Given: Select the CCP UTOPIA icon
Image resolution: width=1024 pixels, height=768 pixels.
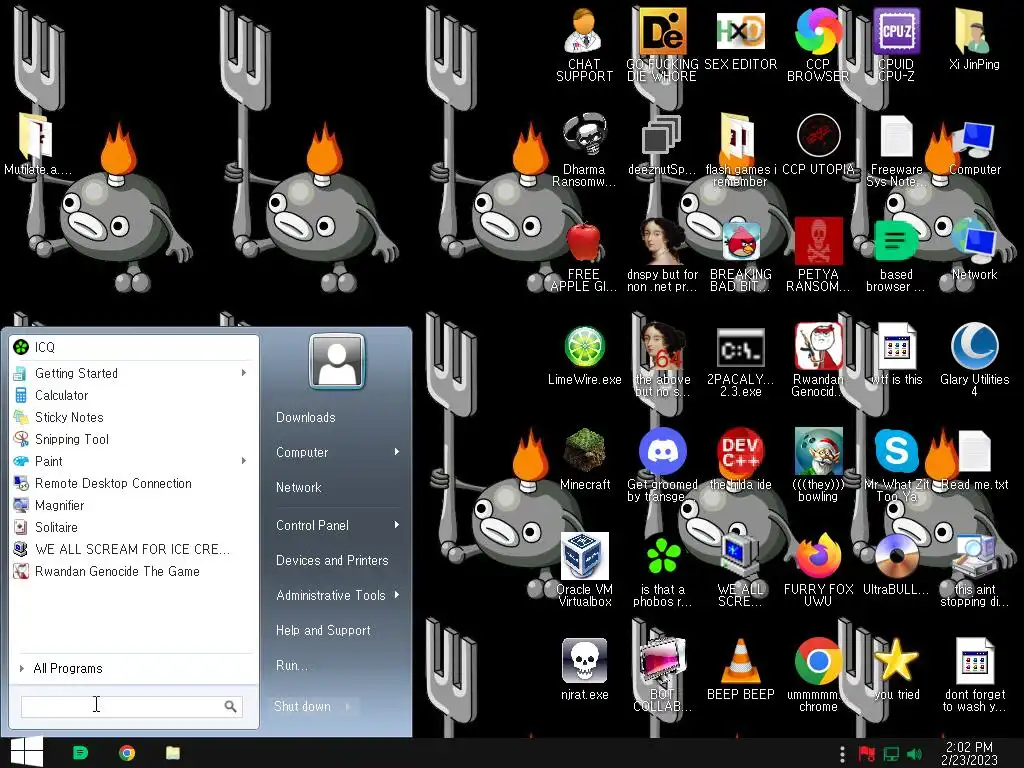Looking at the screenshot, I should click(x=818, y=145).
